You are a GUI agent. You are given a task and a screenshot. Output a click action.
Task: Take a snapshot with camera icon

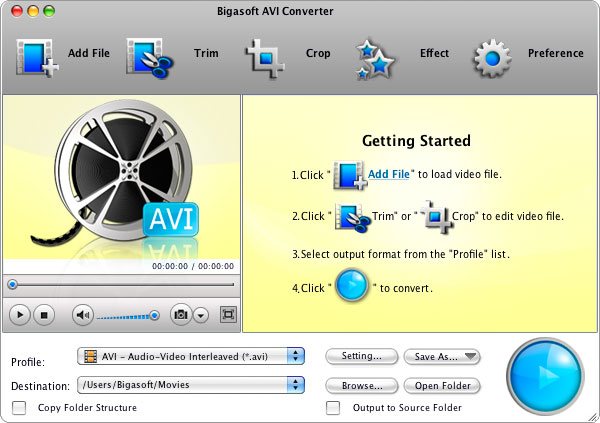tap(181, 315)
